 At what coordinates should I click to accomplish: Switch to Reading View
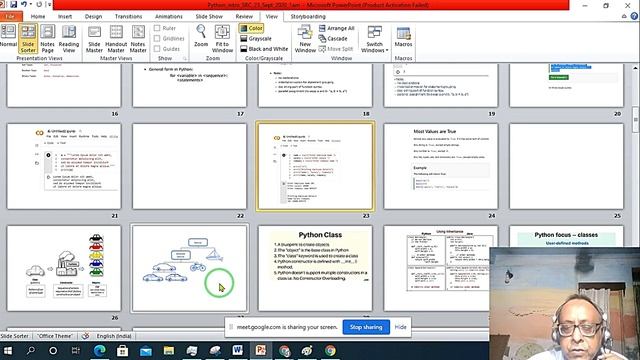(69, 38)
